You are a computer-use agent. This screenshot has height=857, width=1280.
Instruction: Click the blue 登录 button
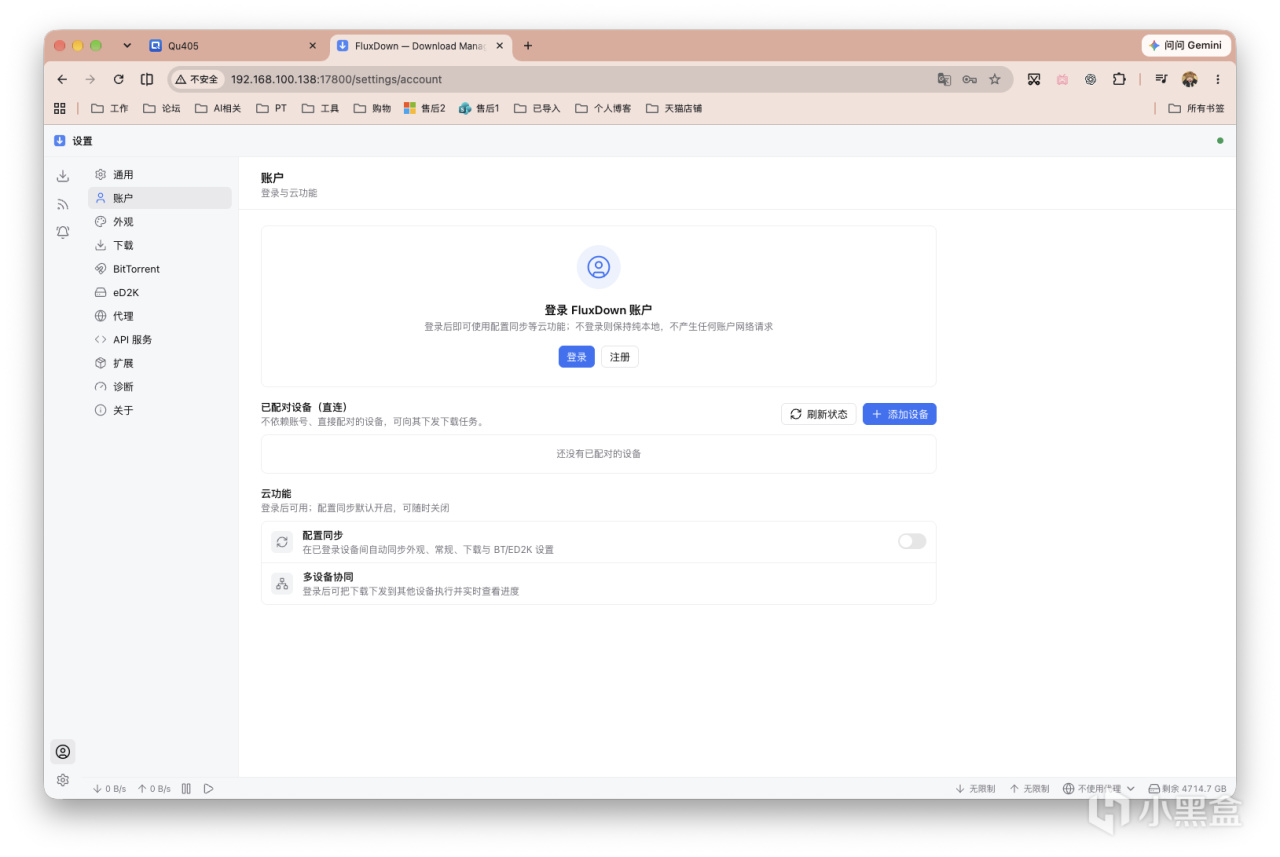pyautogui.click(x=577, y=357)
